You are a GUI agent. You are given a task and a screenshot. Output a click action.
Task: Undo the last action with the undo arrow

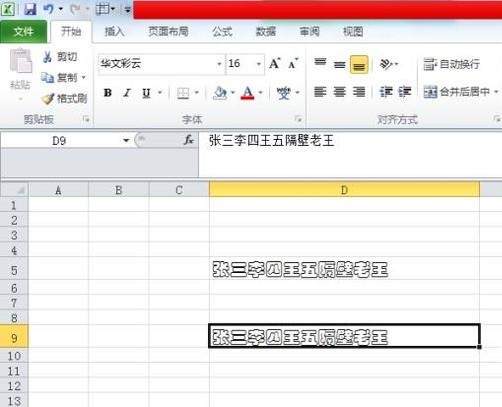coord(48,9)
